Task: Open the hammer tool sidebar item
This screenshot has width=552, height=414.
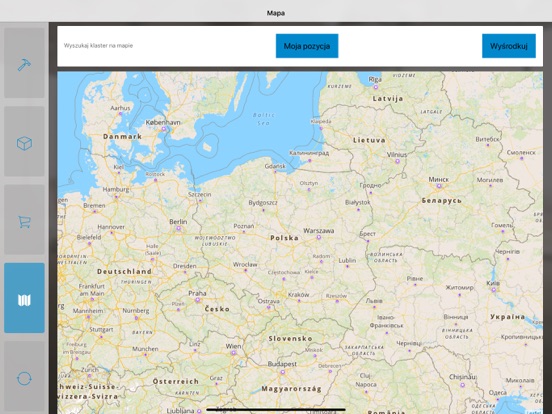Action: pyautogui.click(x=24, y=63)
